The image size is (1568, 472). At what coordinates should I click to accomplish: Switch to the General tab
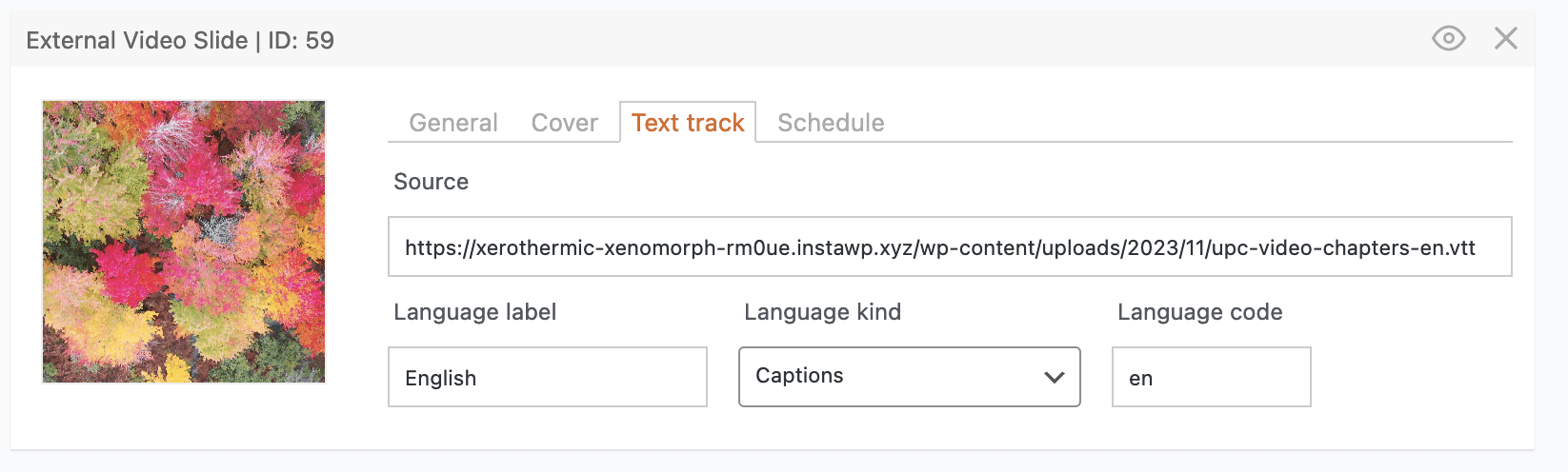pyautogui.click(x=453, y=123)
